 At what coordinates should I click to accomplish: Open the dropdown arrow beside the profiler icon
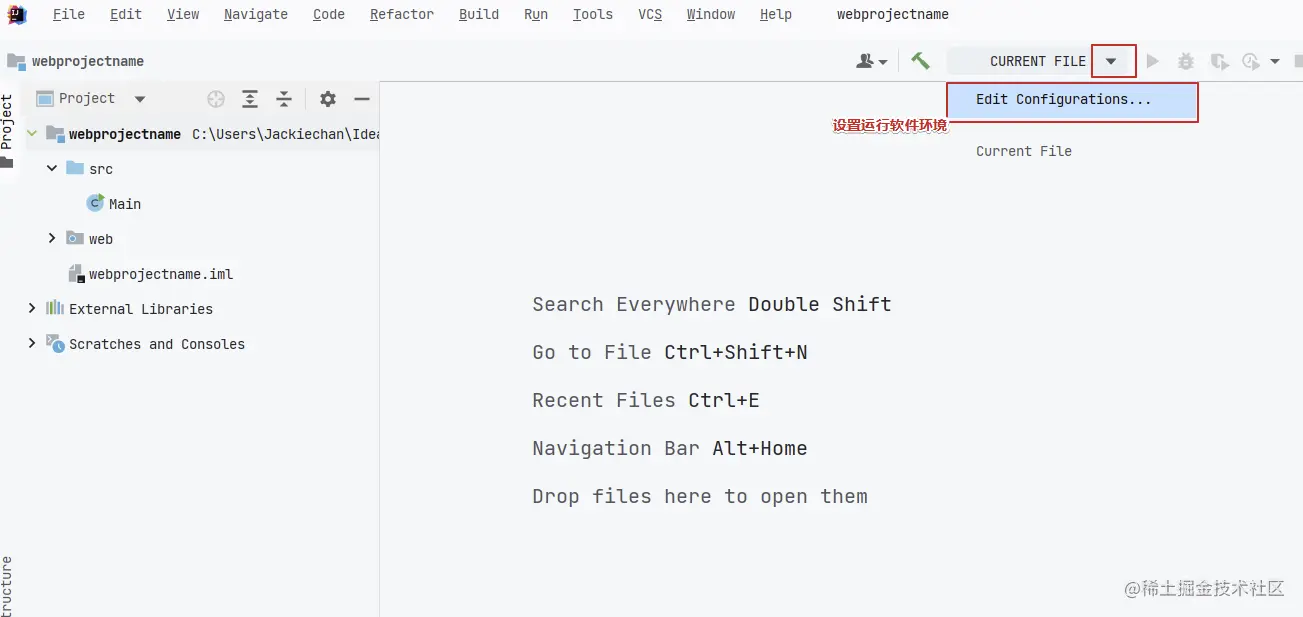tap(1275, 61)
